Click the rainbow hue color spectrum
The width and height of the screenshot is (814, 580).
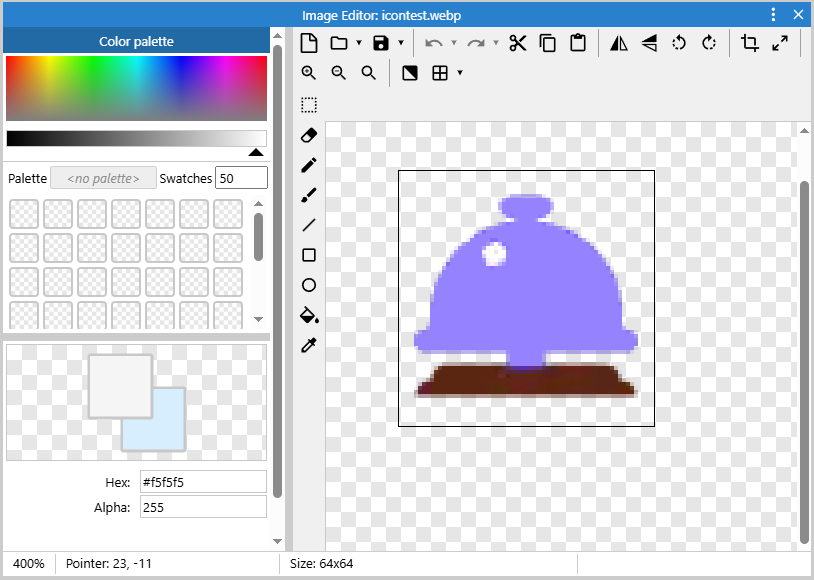pos(136,88)
